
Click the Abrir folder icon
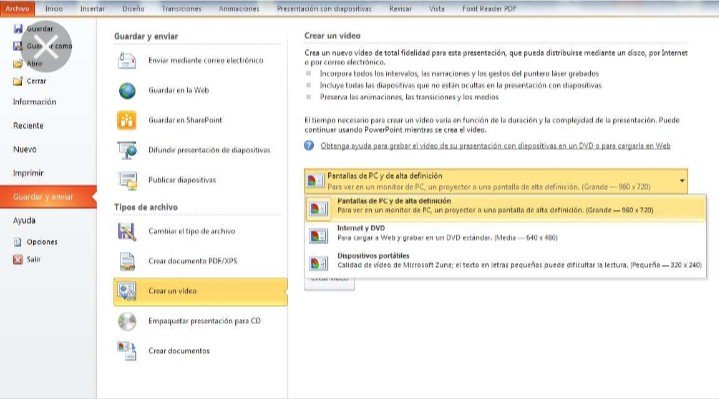[x=18, y=64]
